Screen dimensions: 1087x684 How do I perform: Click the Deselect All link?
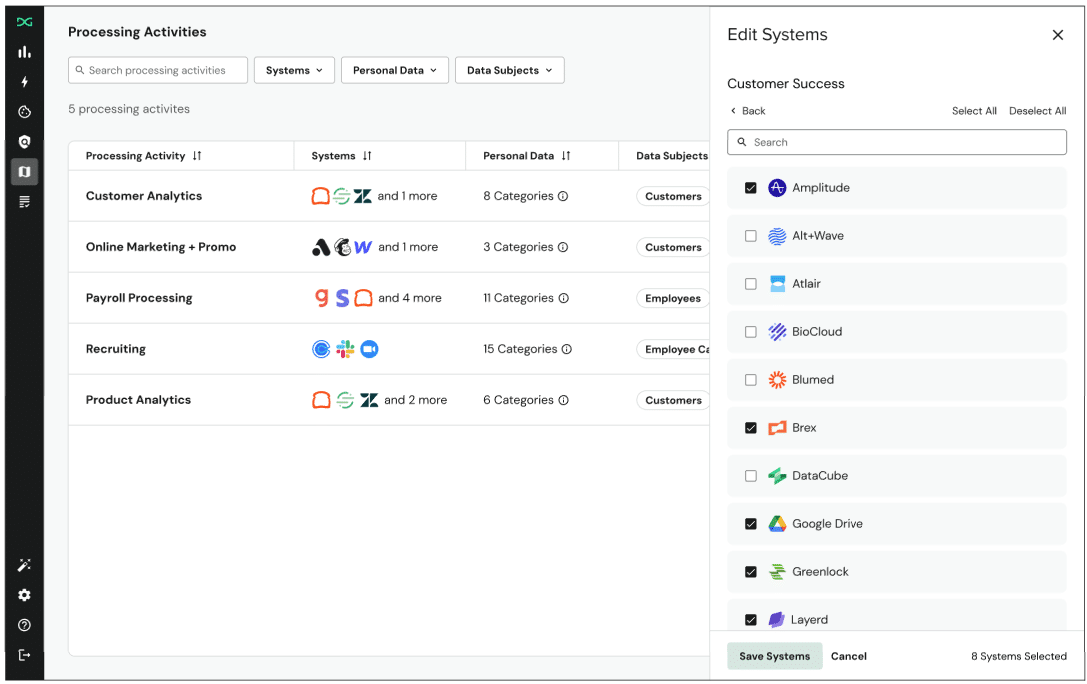coord(1037,111)
